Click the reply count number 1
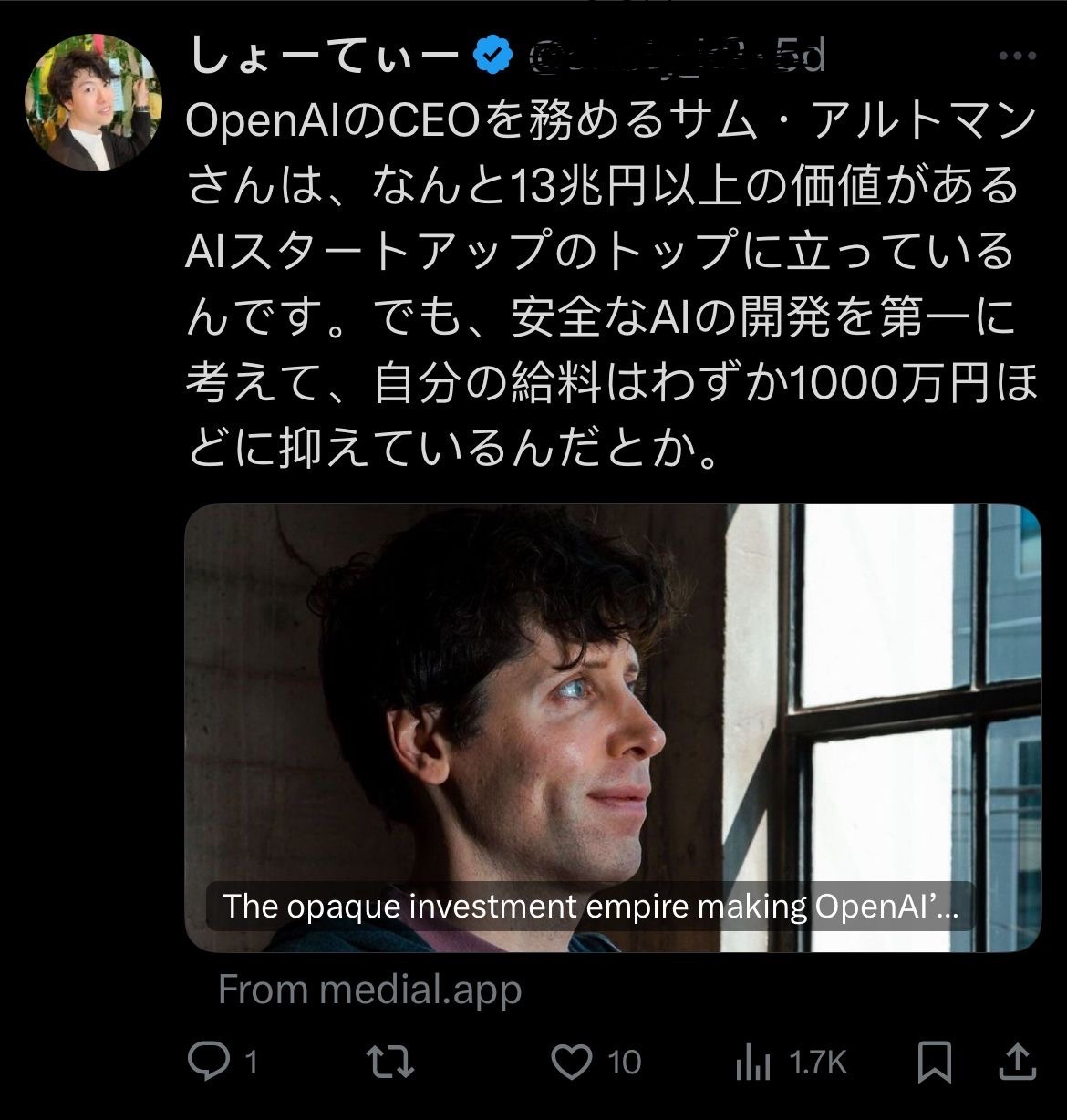 pyautogui.click(x=251, y=1063)
